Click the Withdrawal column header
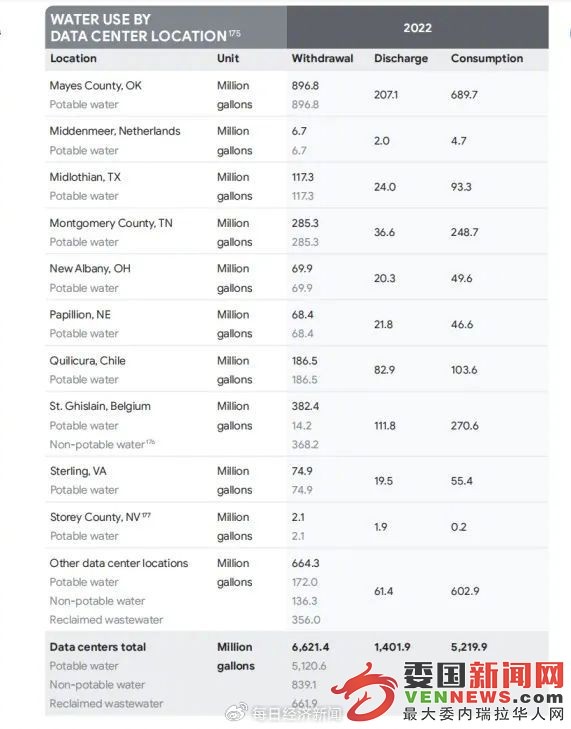The image size is (571, 729). 322,59
